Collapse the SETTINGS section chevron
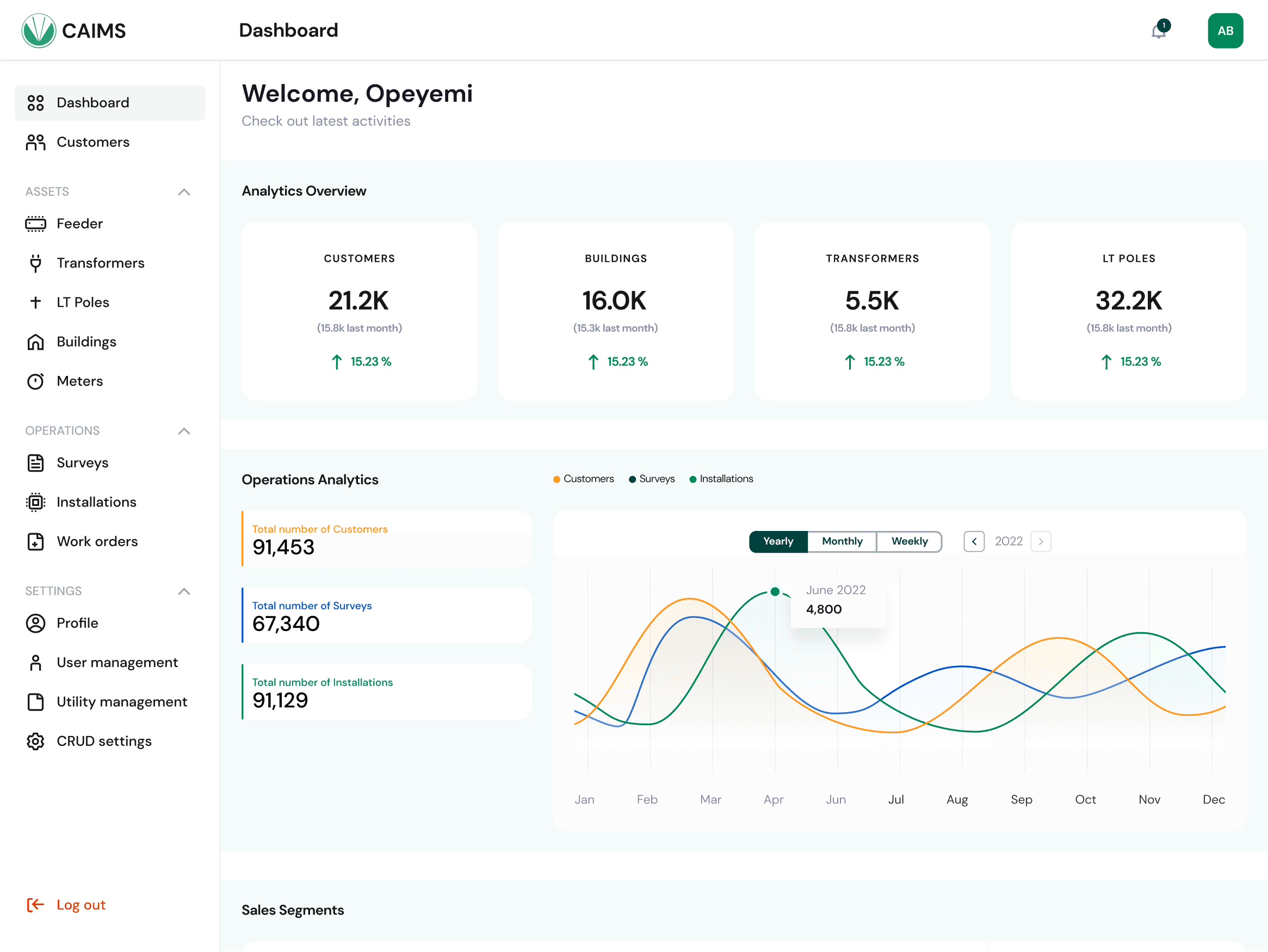1268x952 pixels. (184, 591)
